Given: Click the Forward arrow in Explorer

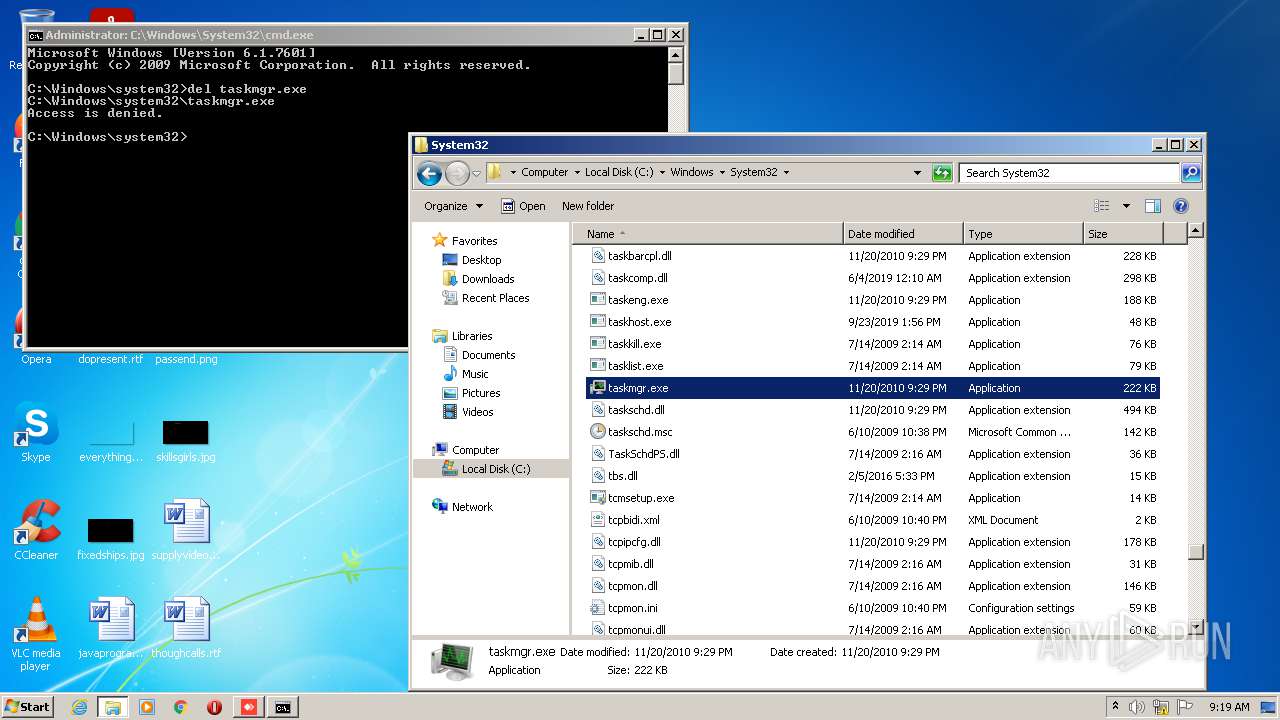Looking at the screenshot, I should (x=457, y=173).
